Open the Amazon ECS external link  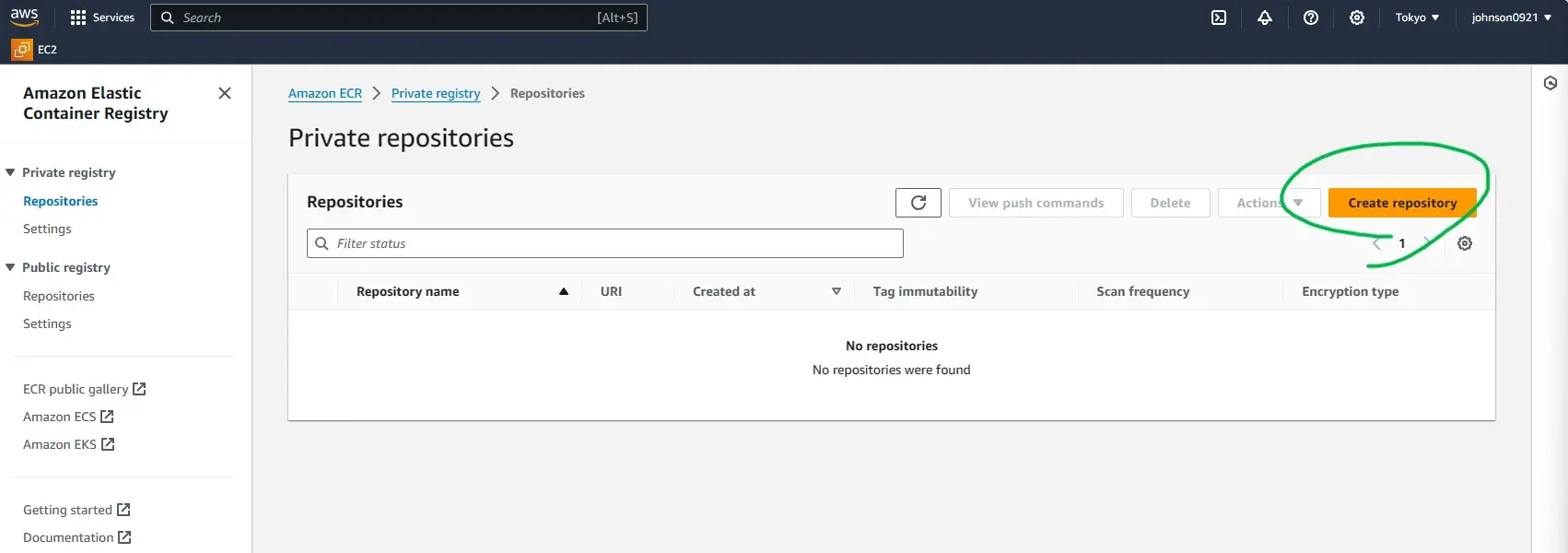(68, 417)
